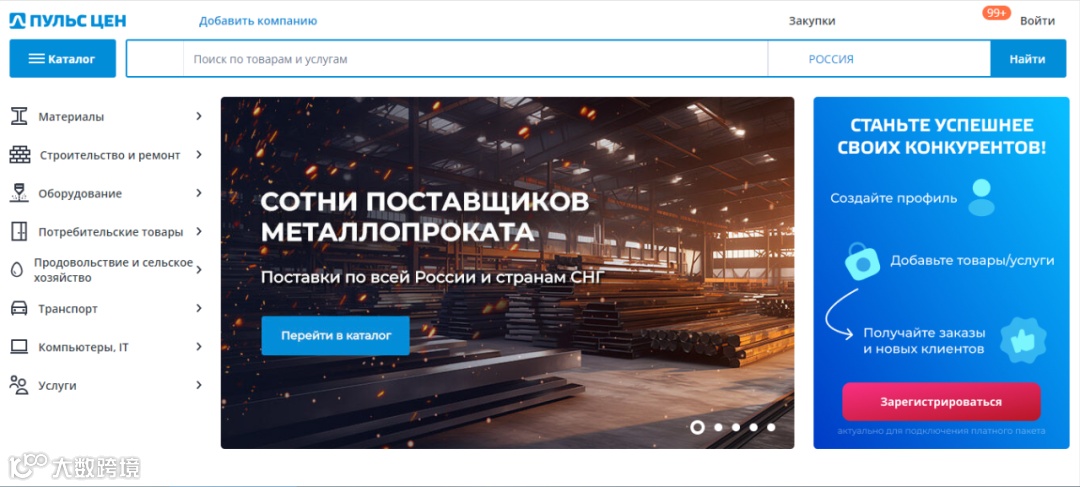Follow the Добавить компанию link

(x=258, y=21)
